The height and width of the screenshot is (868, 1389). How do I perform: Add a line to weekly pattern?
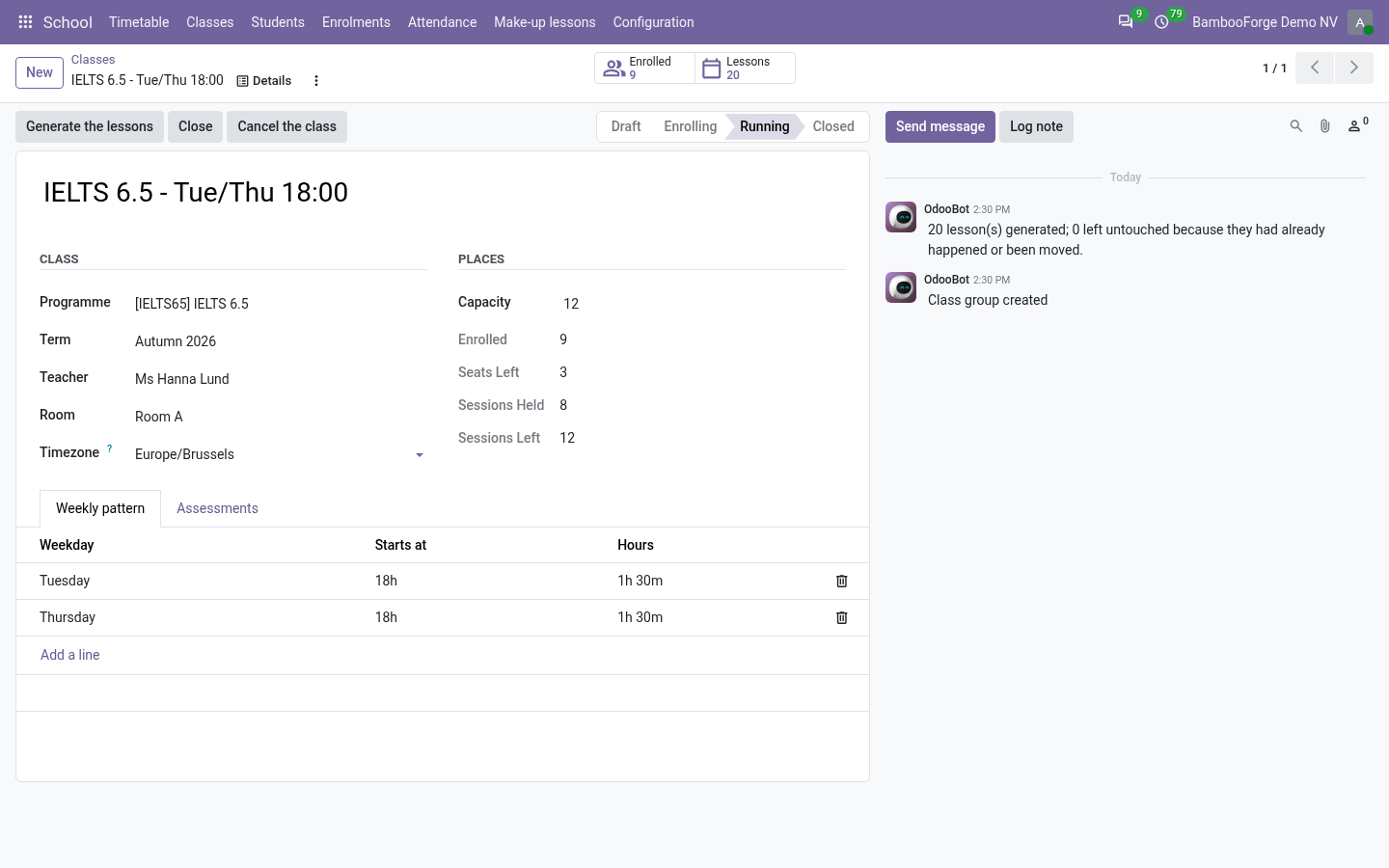(69, 655)
